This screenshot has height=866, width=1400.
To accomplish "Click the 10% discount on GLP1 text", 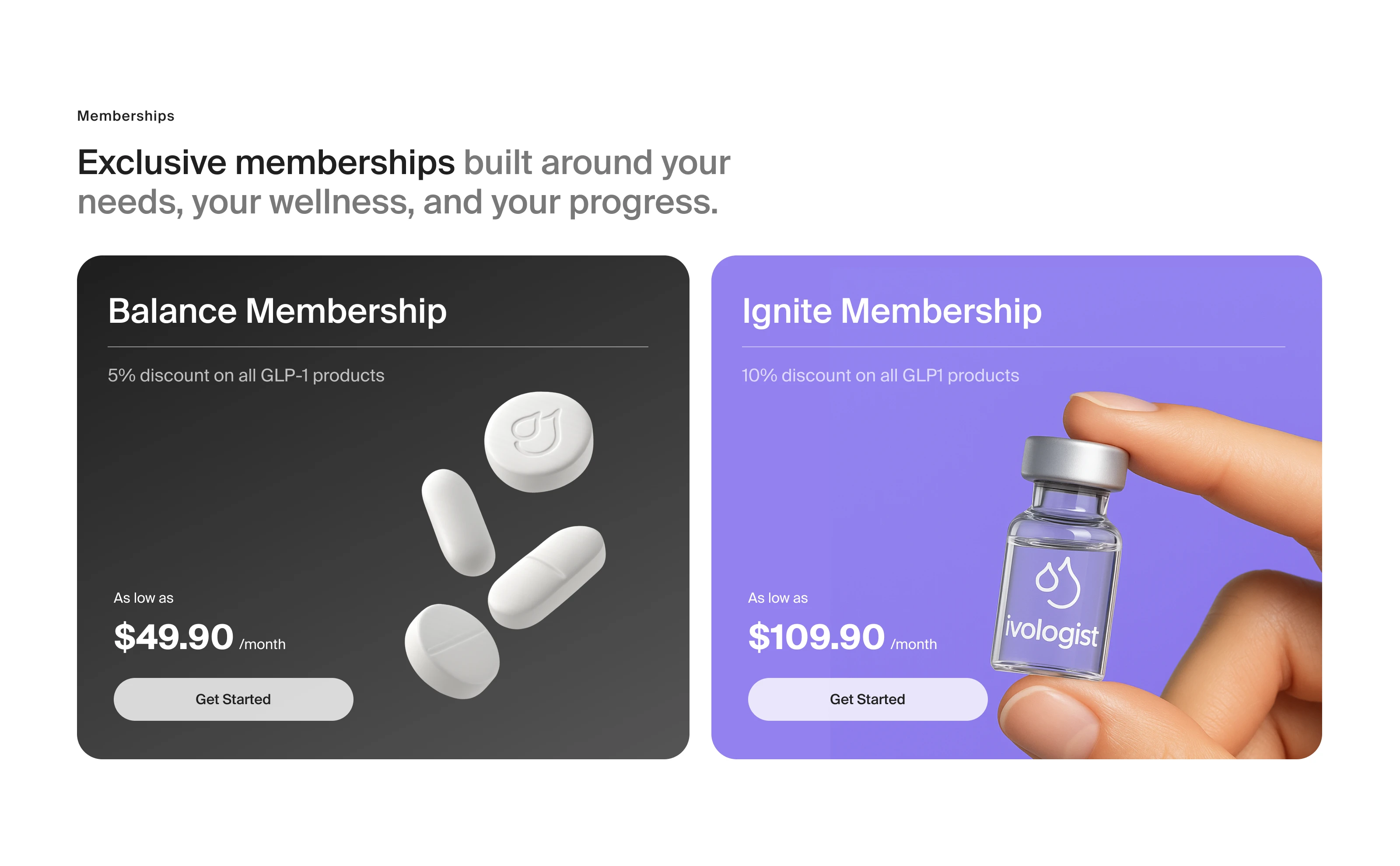I will [880, 376].
